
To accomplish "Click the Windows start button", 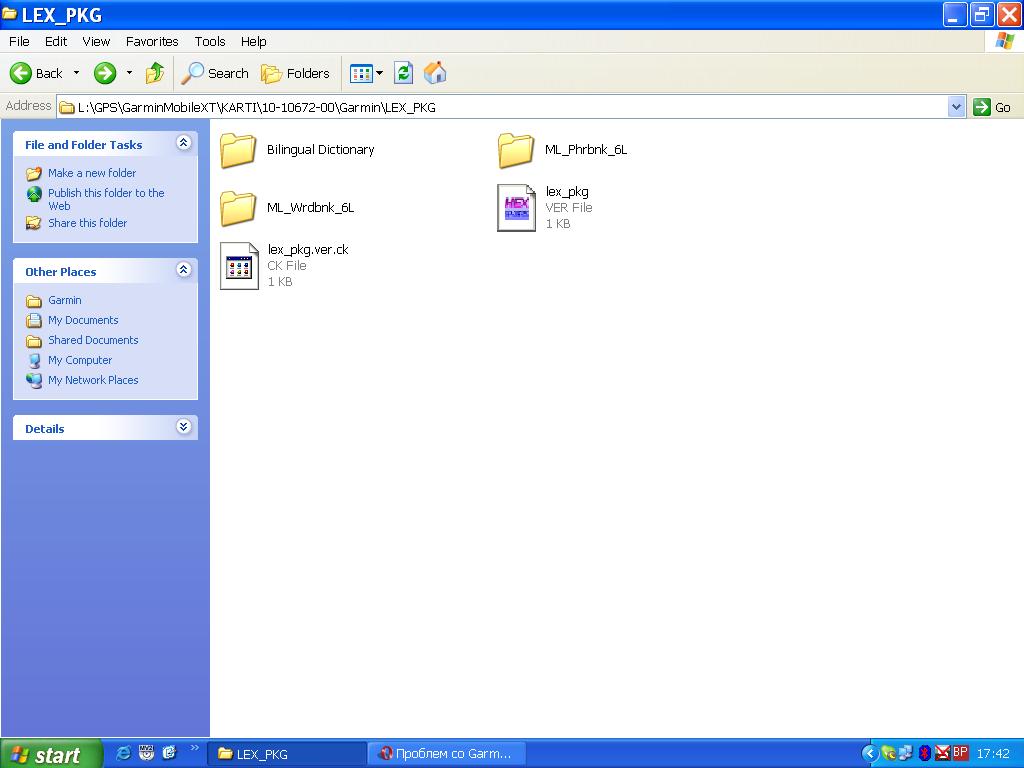I will (x=50, y=754).
